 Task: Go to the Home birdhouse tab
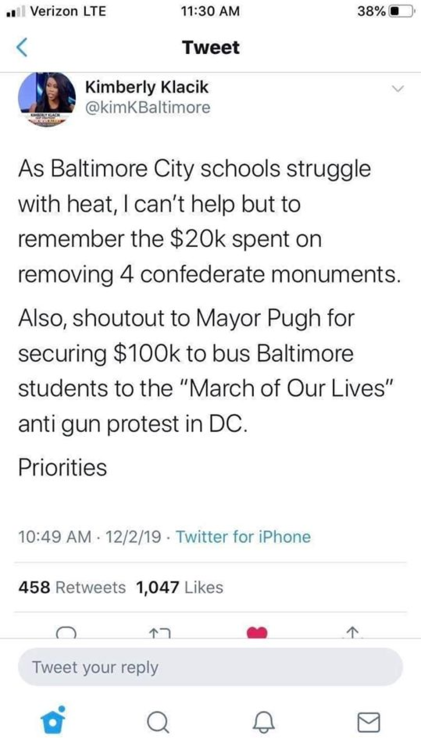[51, 720]
